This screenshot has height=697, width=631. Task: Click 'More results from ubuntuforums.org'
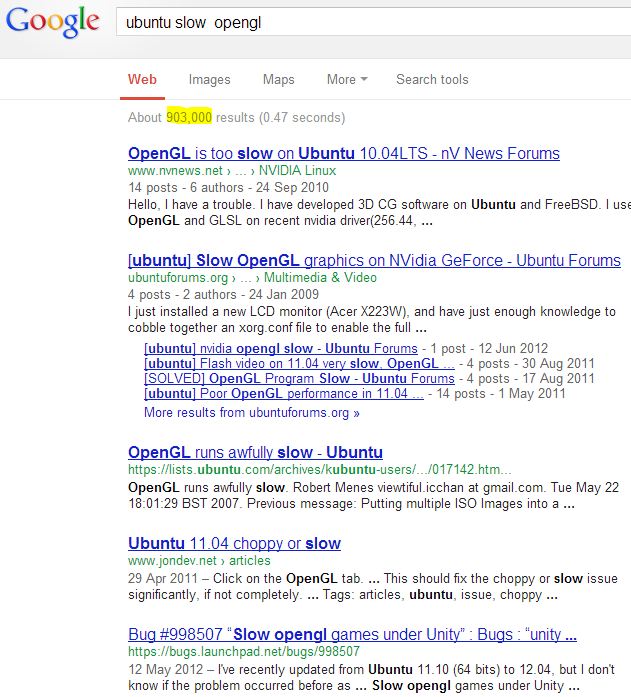tap(252, 413)
